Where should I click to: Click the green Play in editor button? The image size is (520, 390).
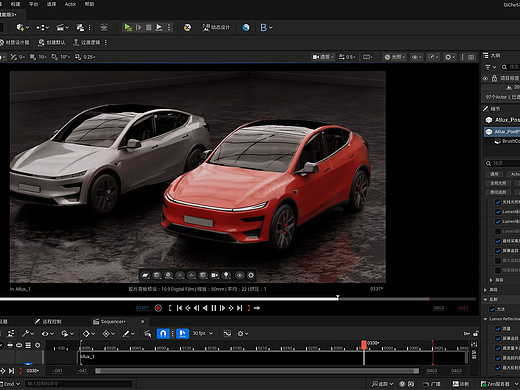(128, 27)
